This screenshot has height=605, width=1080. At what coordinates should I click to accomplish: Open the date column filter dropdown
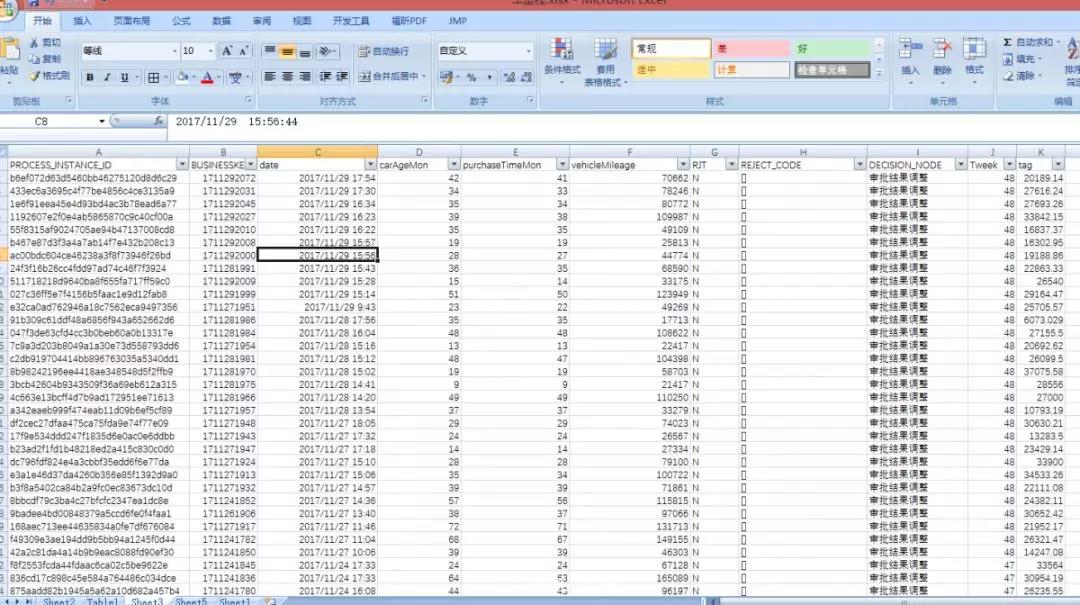click(x=371, y=165)
